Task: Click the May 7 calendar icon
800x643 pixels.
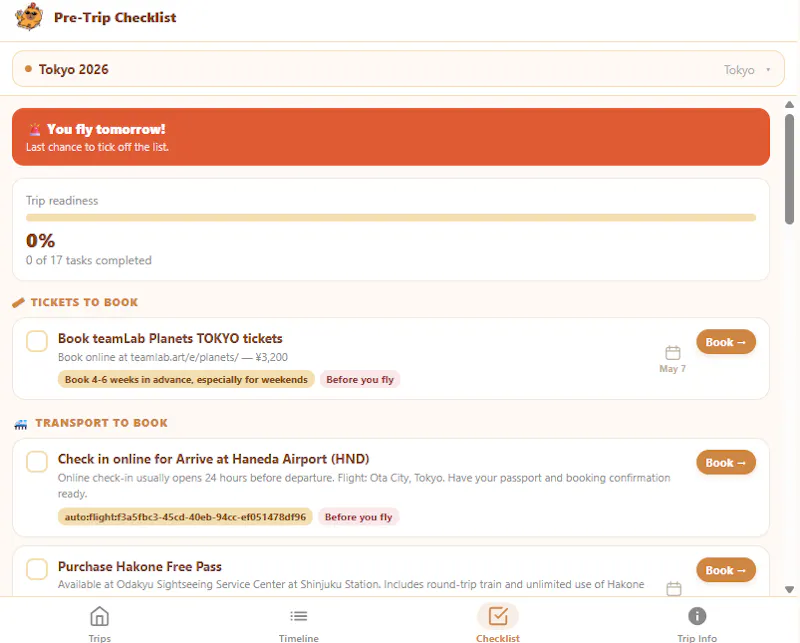Action: click(x=673, y=353)
